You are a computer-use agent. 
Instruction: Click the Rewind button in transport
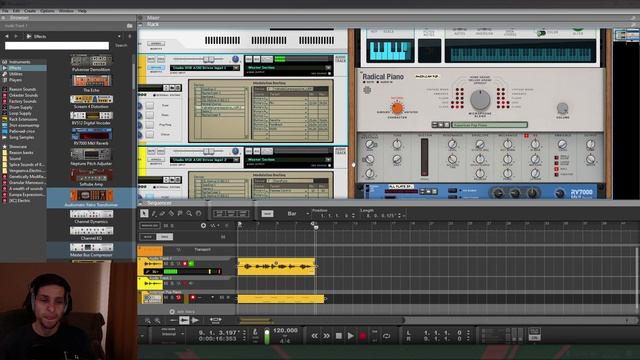(x=315, y=336)
